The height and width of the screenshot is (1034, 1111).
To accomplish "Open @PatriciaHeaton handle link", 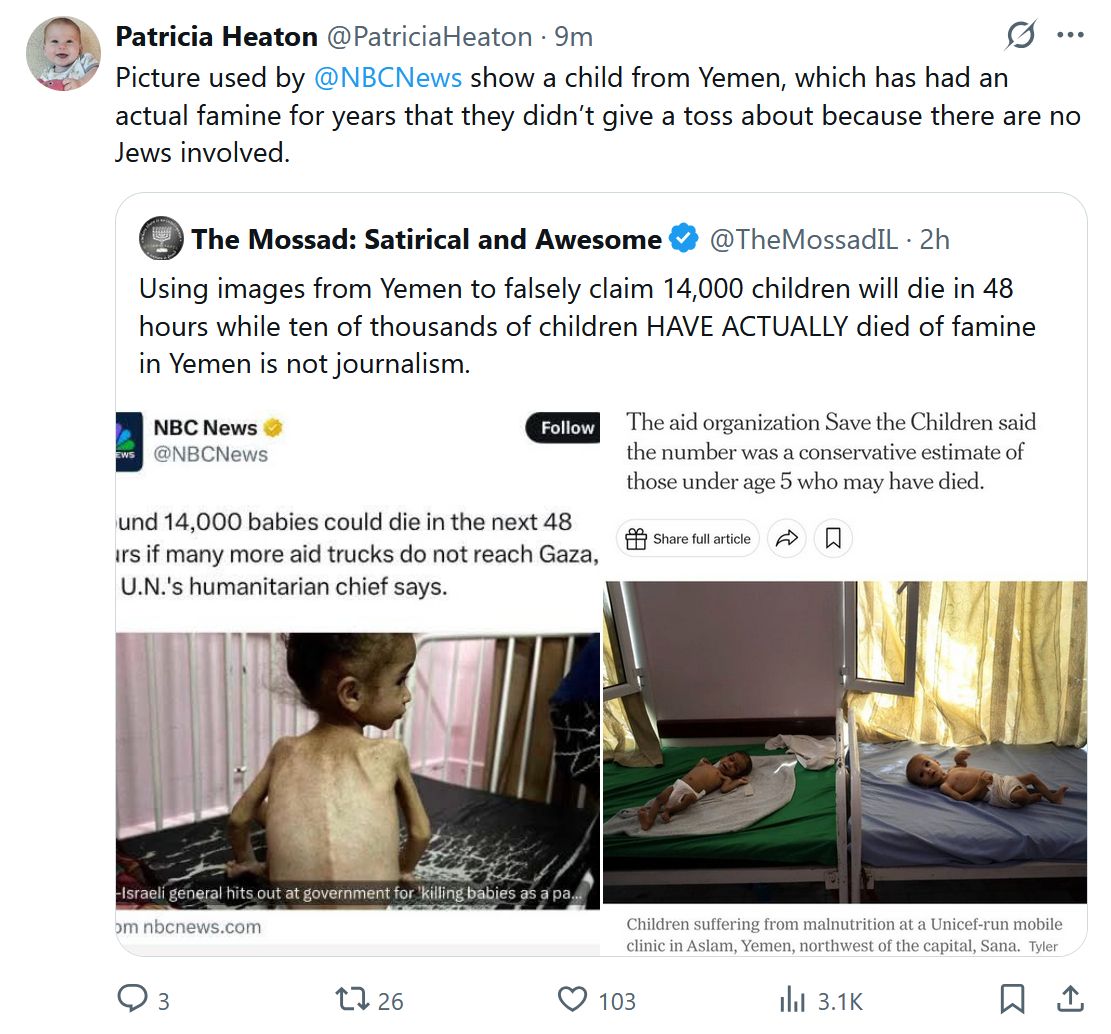I will click(x=429, y=37).
